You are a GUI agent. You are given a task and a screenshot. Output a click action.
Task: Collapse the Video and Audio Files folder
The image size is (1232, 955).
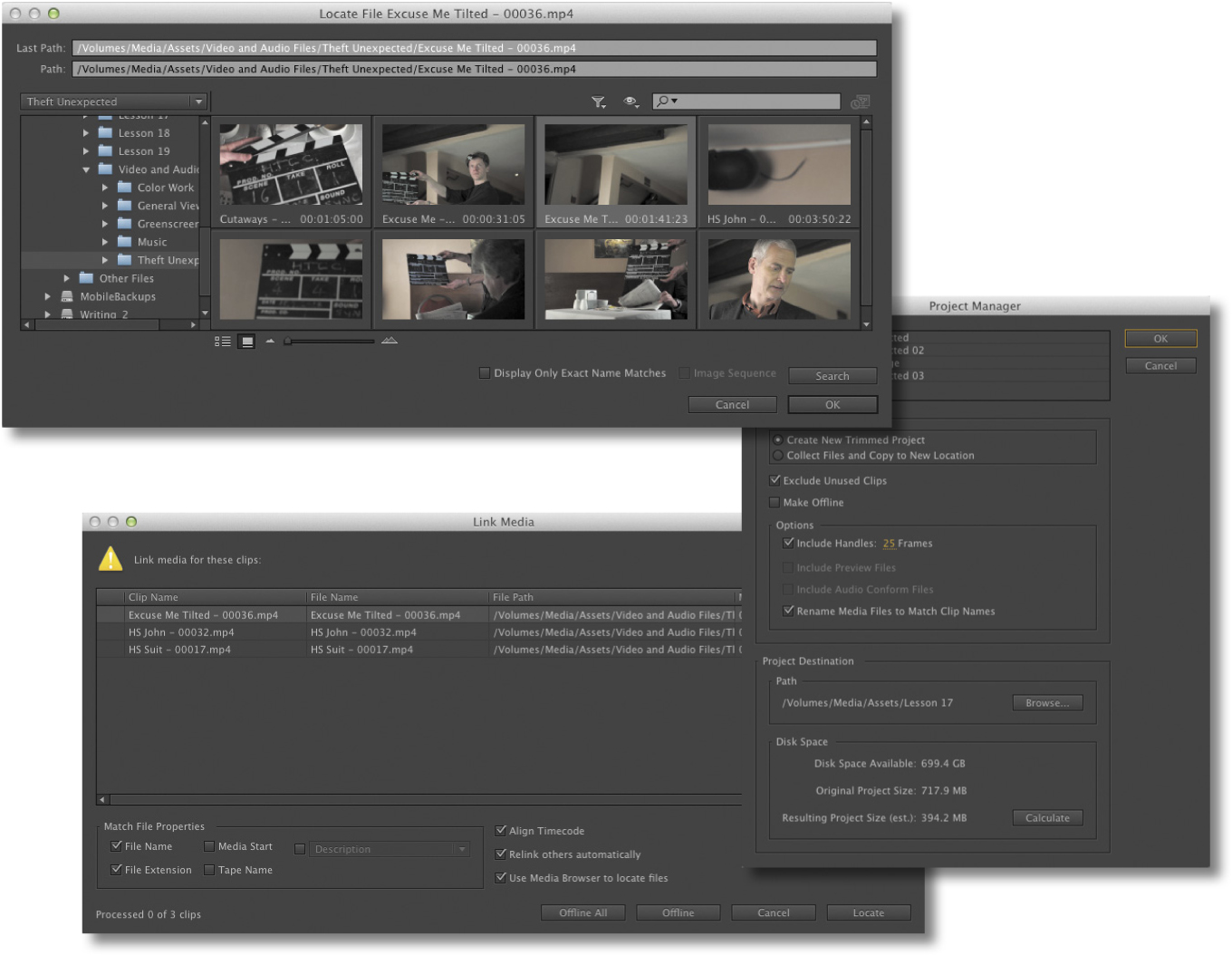pyautogui.click(x=86, y=169)
